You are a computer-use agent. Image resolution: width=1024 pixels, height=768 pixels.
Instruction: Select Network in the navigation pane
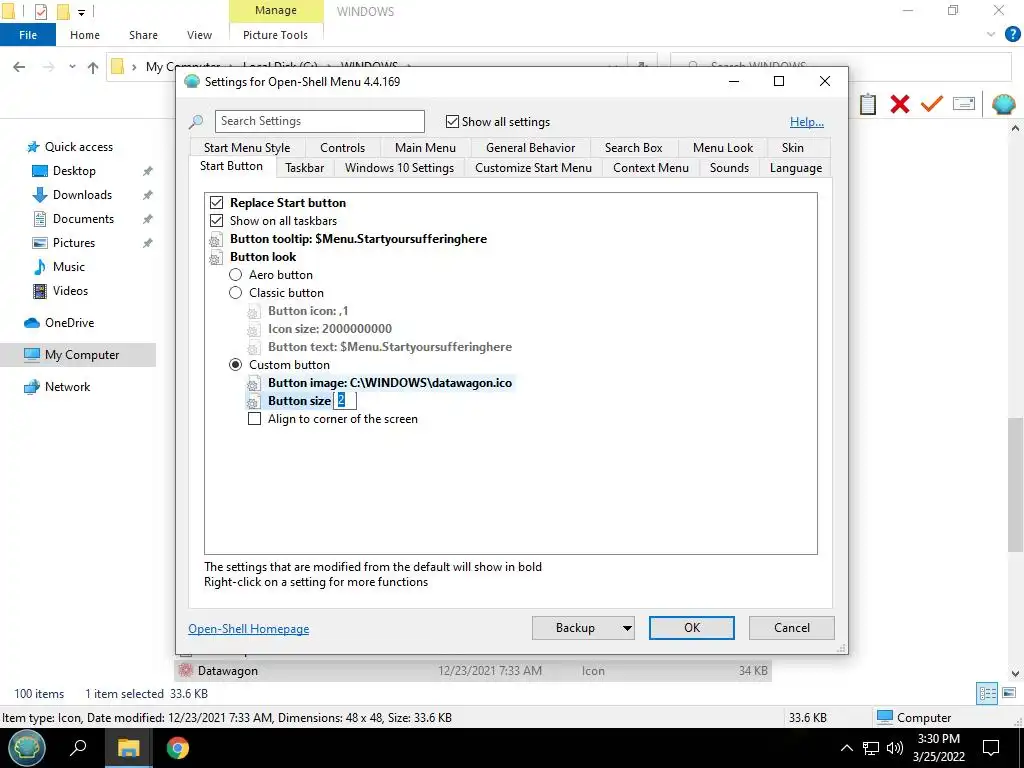coord(67,387)
